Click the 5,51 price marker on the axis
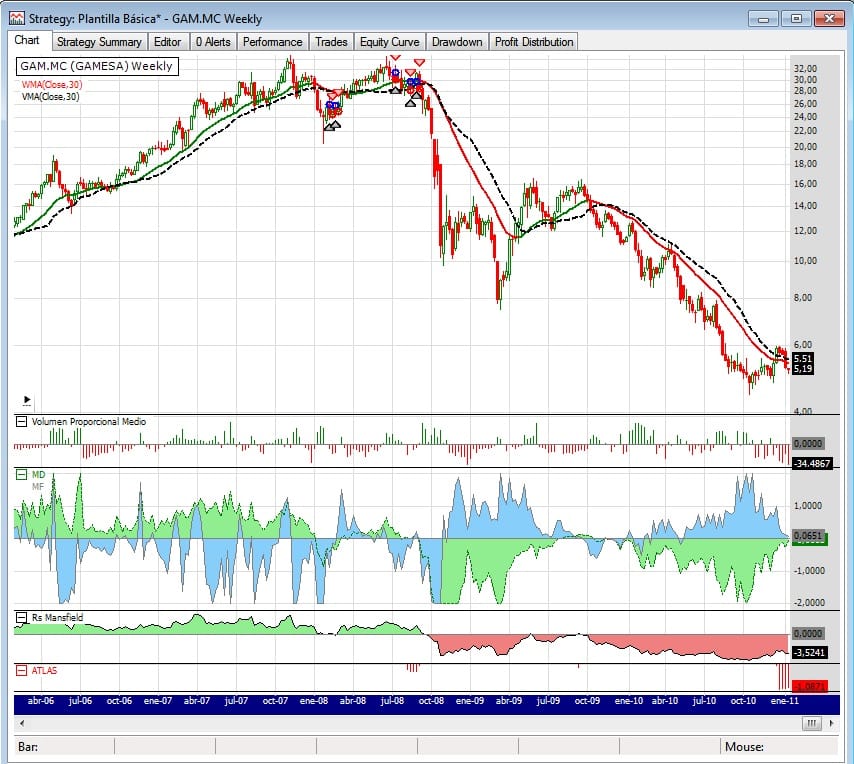The height and width of the screenshot is (764, 854). [x=802, y=358]
